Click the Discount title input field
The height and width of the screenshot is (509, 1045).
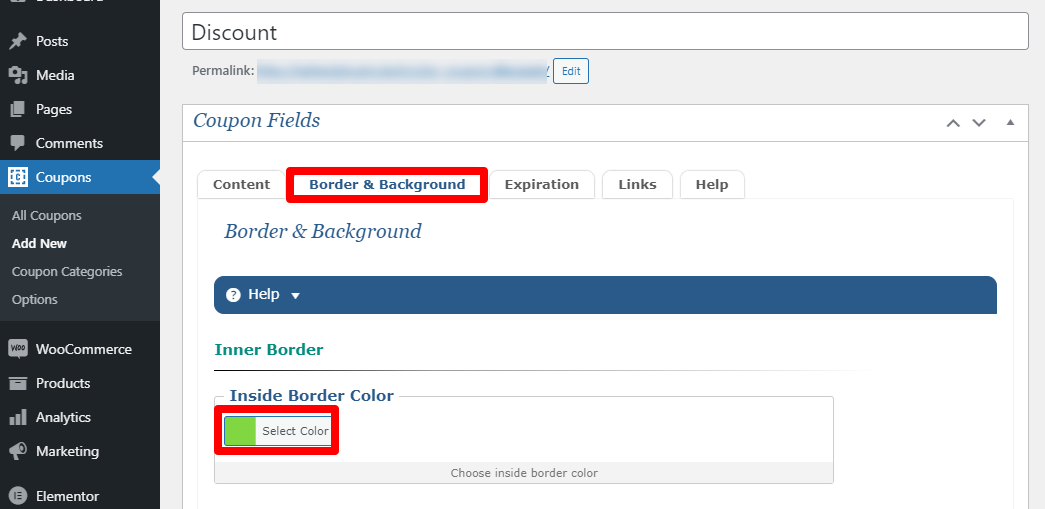pos(605,31)
